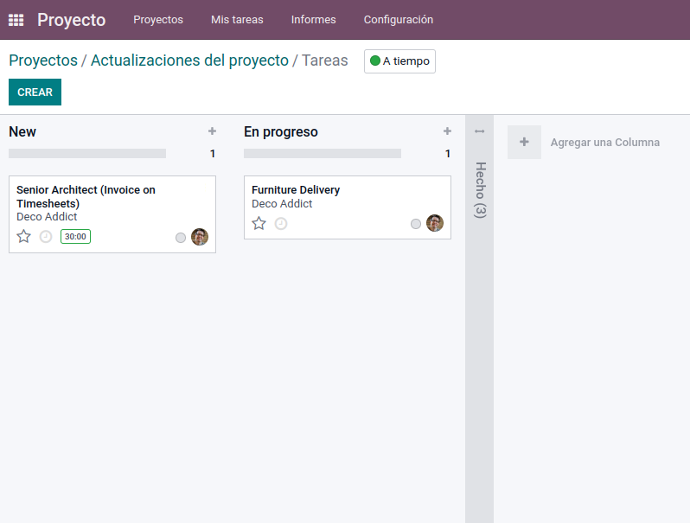Click assignee avatar on Senior Architect card
The height and width of the screenshot is (523, 690).
coord(199,237)
